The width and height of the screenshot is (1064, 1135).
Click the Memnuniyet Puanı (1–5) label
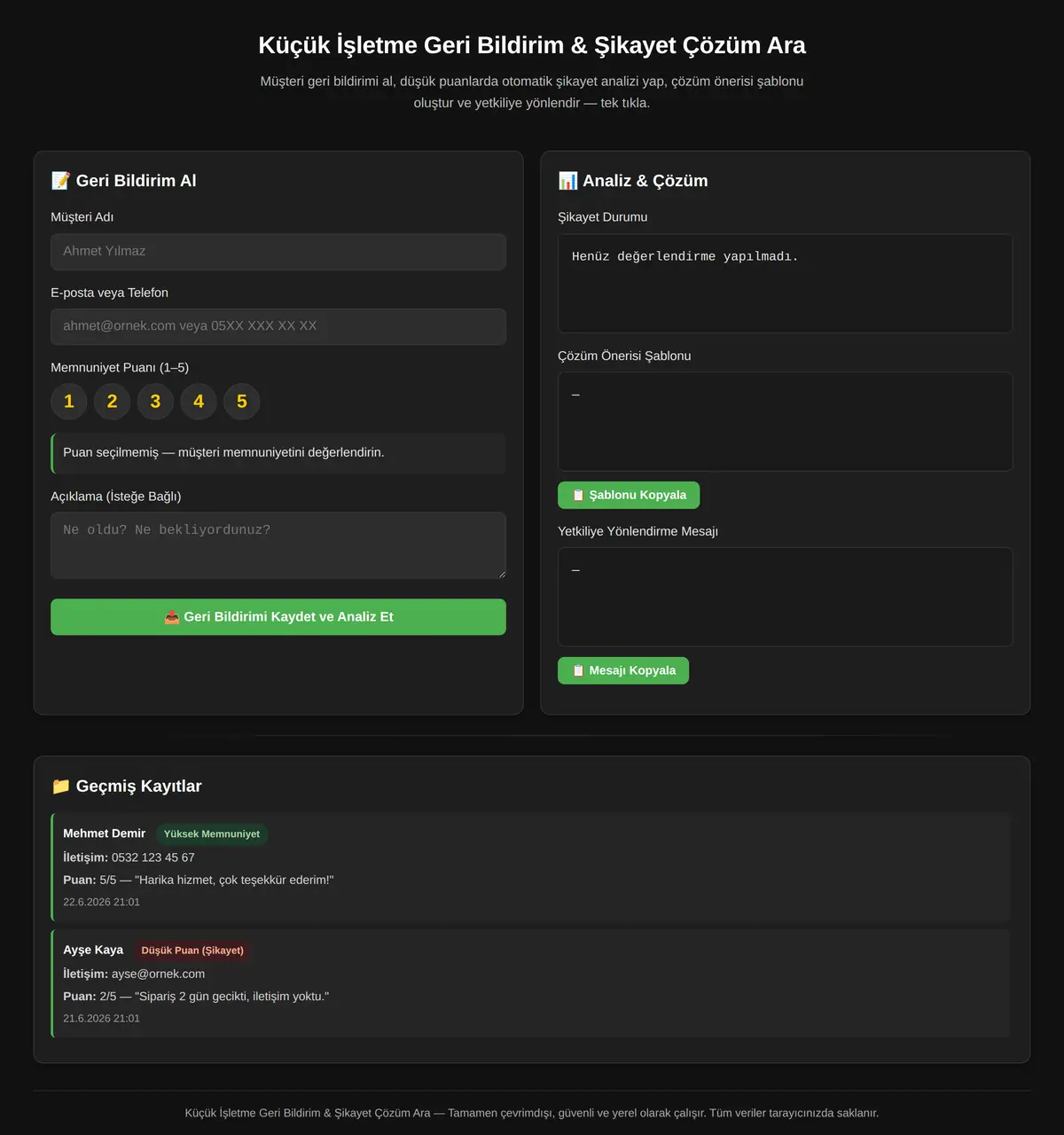[120, 367]
